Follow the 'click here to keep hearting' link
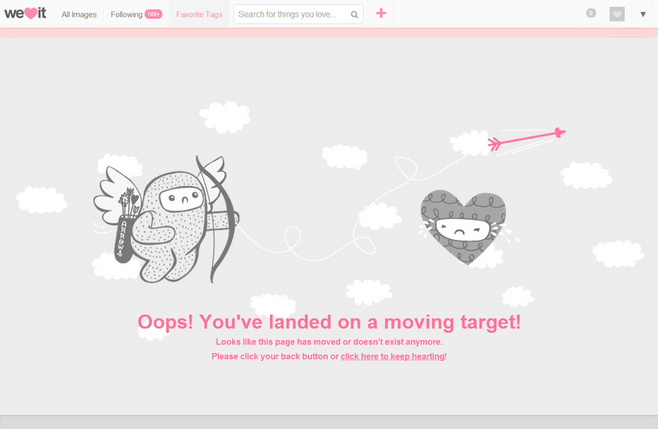This screenshot has width=658, height=429. [393, 356]
